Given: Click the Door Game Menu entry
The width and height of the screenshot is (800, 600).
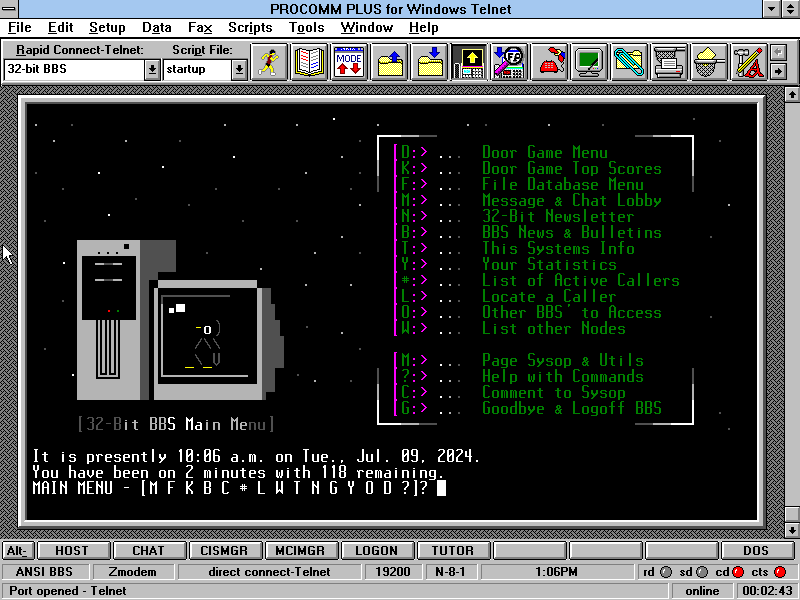Looking at the screenshot, I should click(545, 152).
